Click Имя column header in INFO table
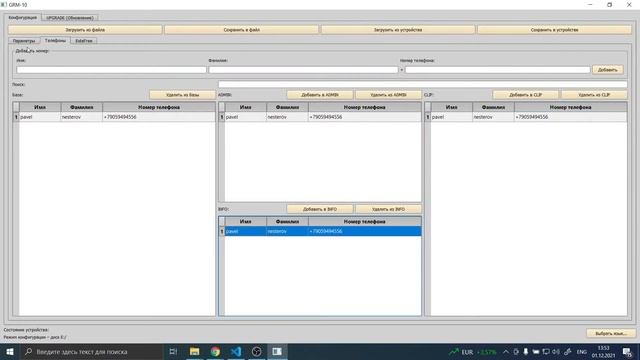The height and width of the screenshot is (360, 640). [x=246, y=222]
